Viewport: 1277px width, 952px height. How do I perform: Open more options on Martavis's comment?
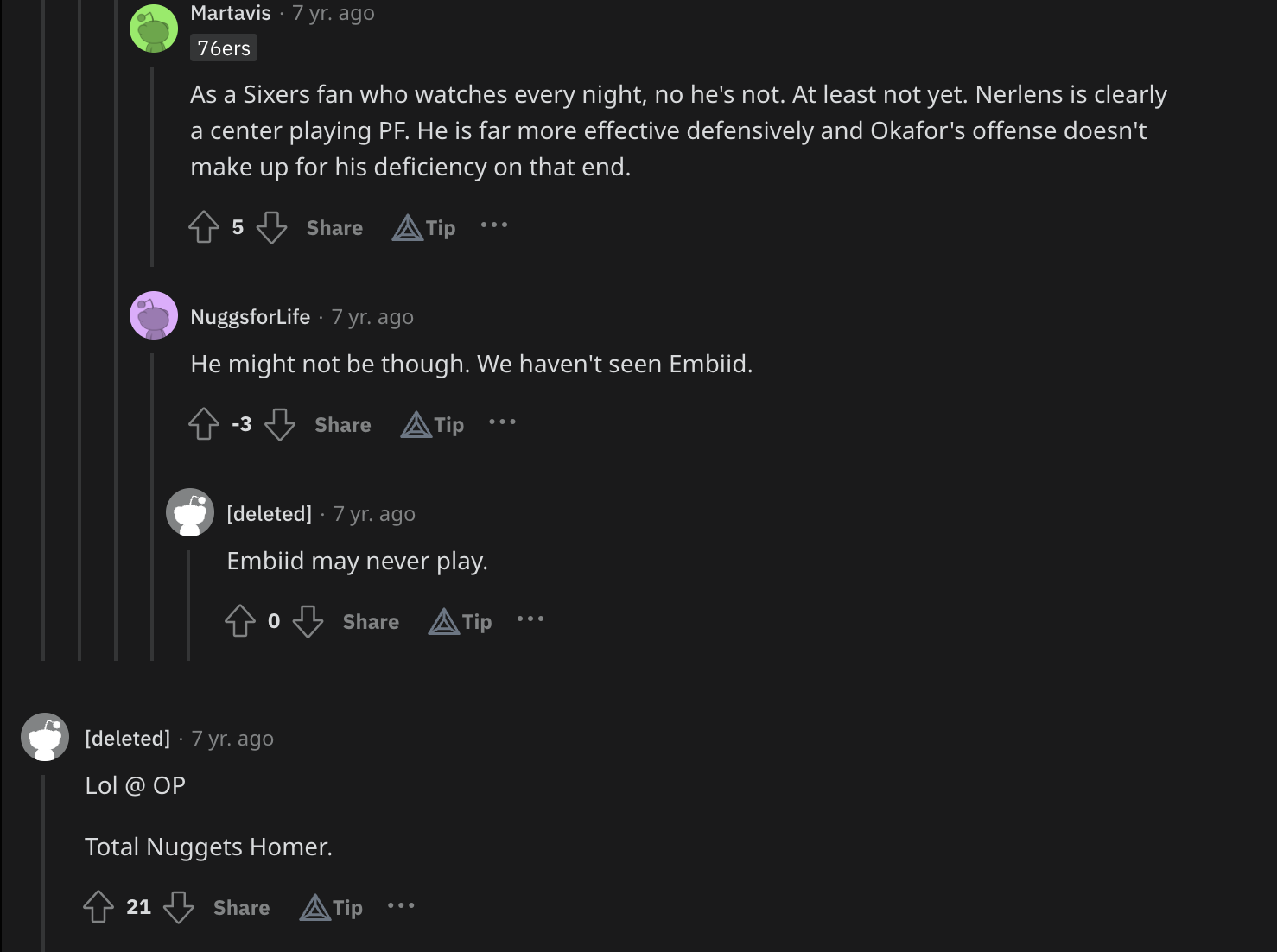point(494,225)
